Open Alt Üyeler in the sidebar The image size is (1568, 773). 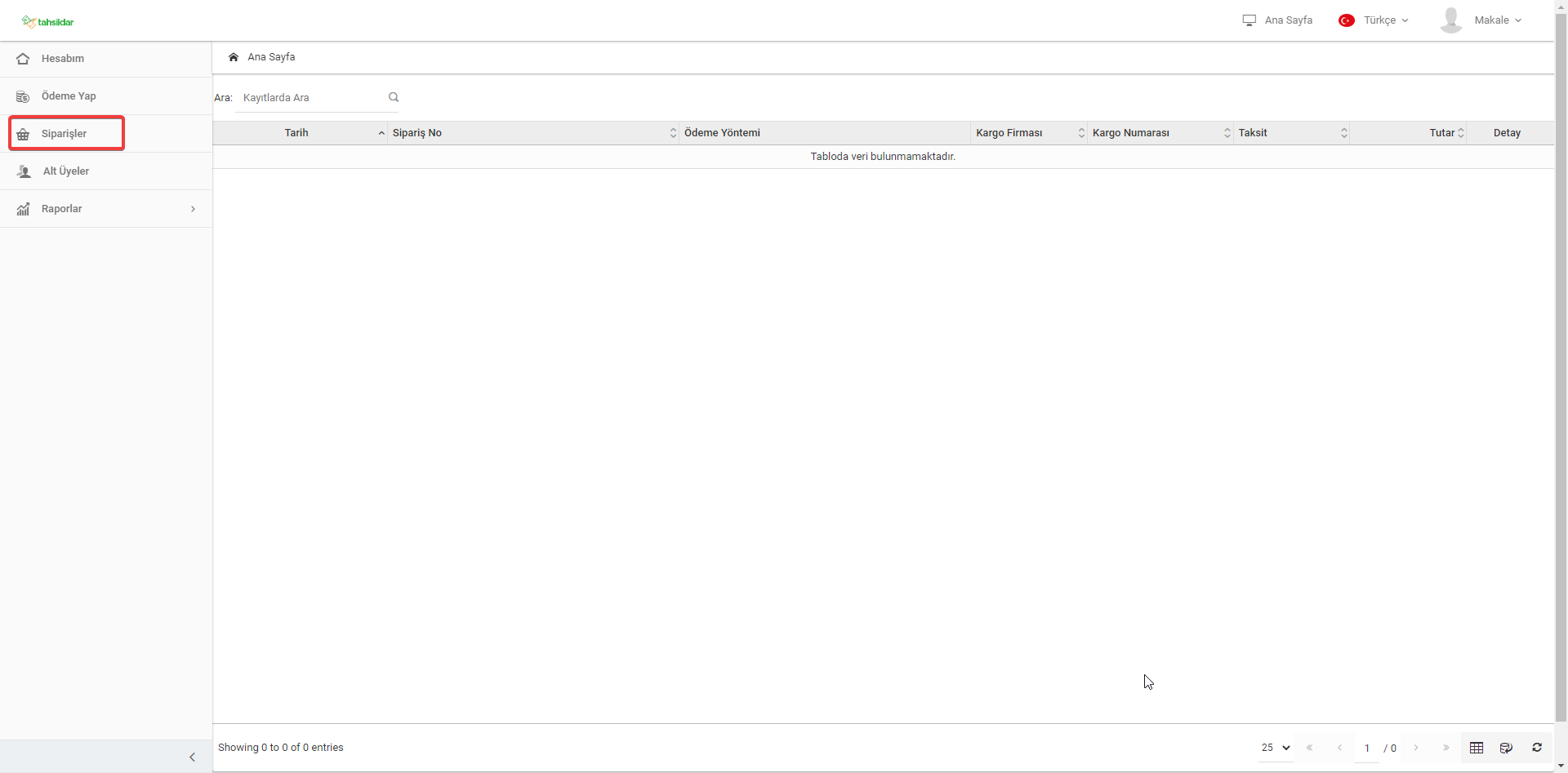(106, 171)
